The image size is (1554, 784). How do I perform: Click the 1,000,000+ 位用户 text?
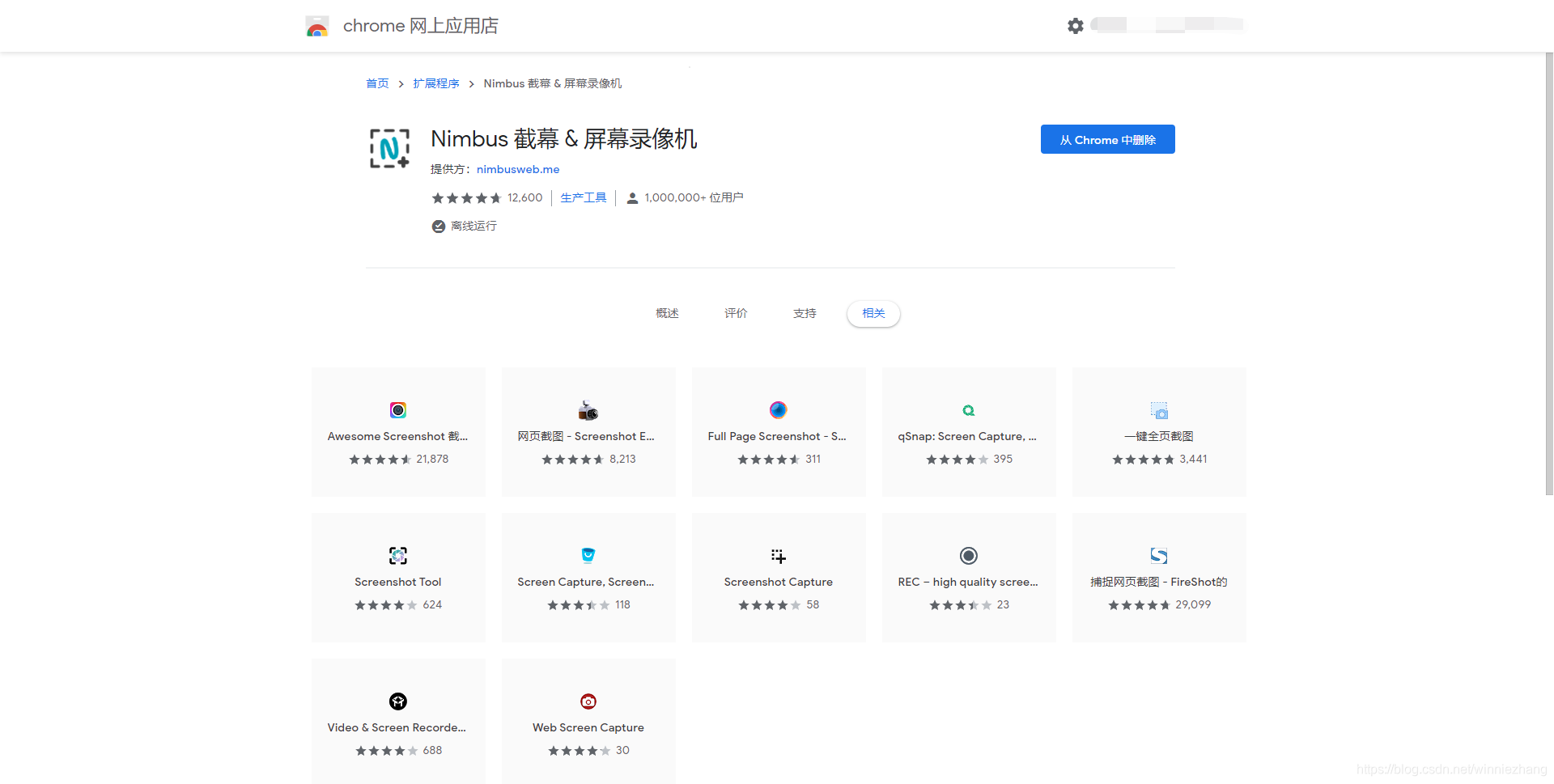(694, 197)
